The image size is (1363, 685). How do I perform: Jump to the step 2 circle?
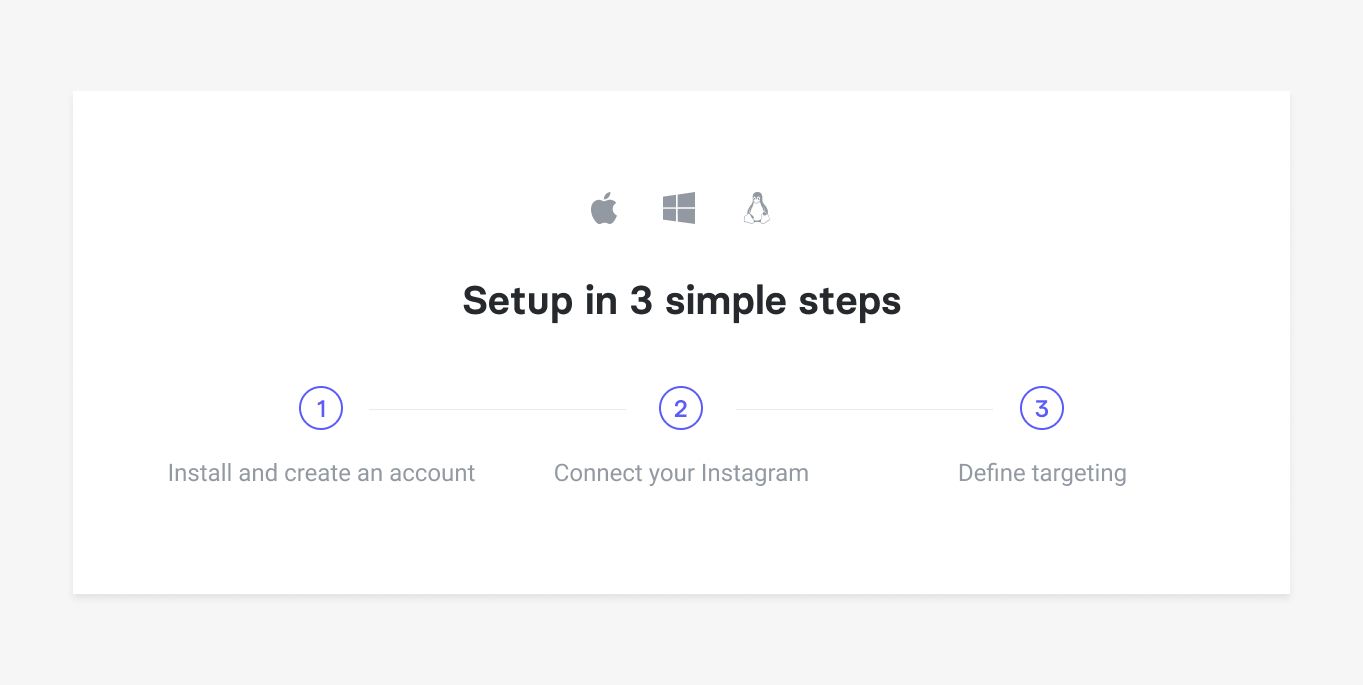[x=681, y=409]
